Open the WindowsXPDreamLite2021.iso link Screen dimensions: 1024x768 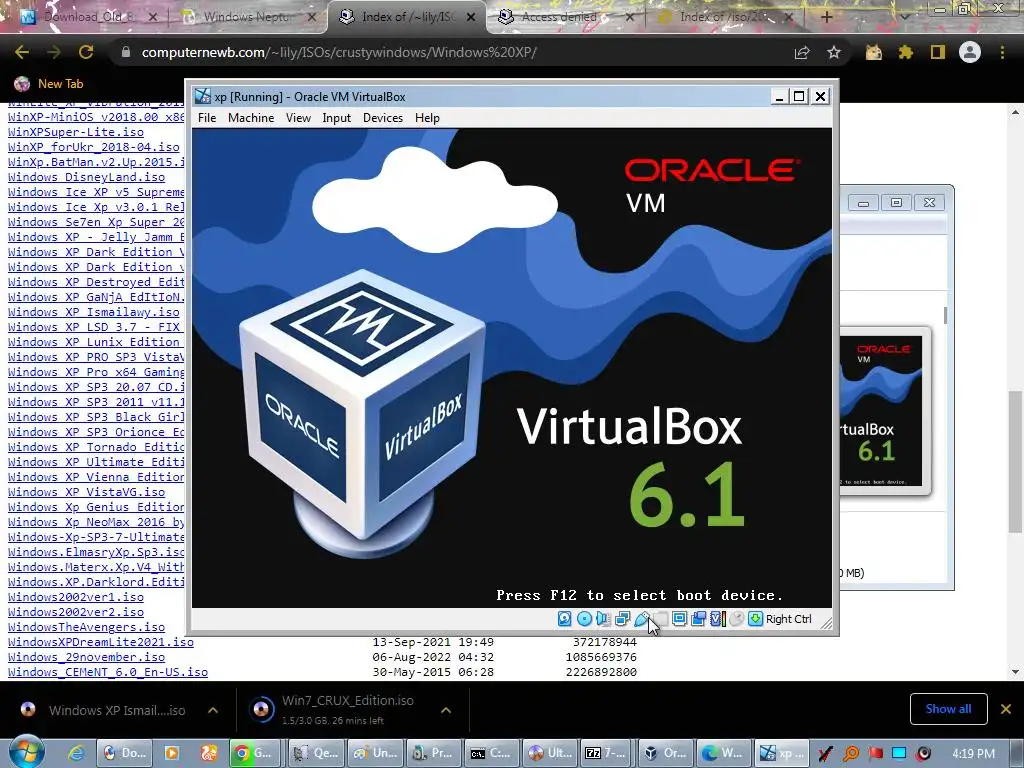click(x=101, y=643)
